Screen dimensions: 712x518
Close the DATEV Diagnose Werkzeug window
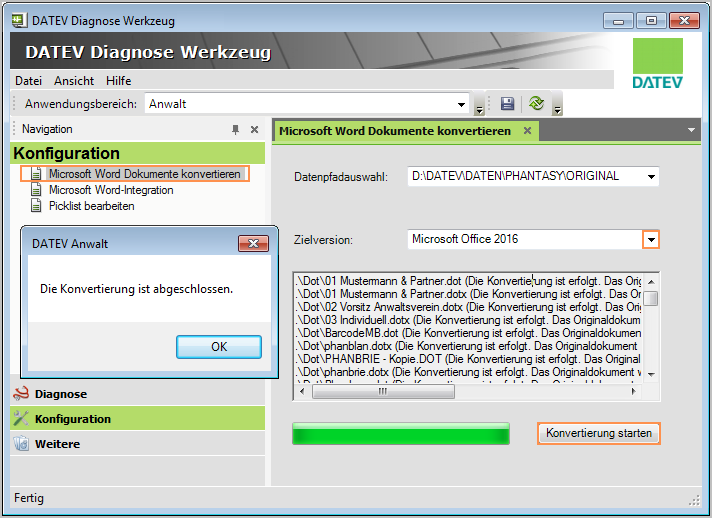point(684,21)
